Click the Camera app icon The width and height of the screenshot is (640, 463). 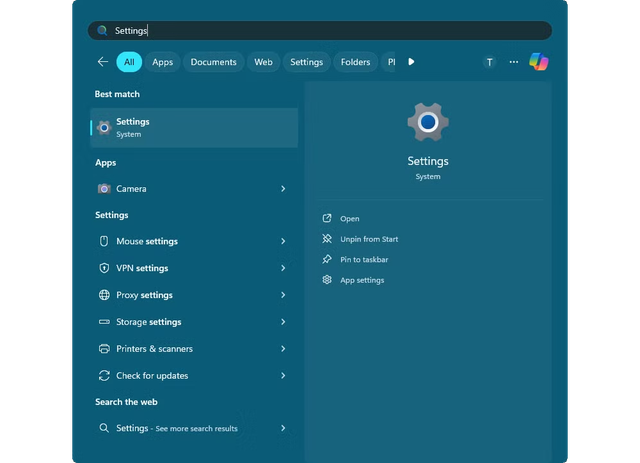[104, 189]
